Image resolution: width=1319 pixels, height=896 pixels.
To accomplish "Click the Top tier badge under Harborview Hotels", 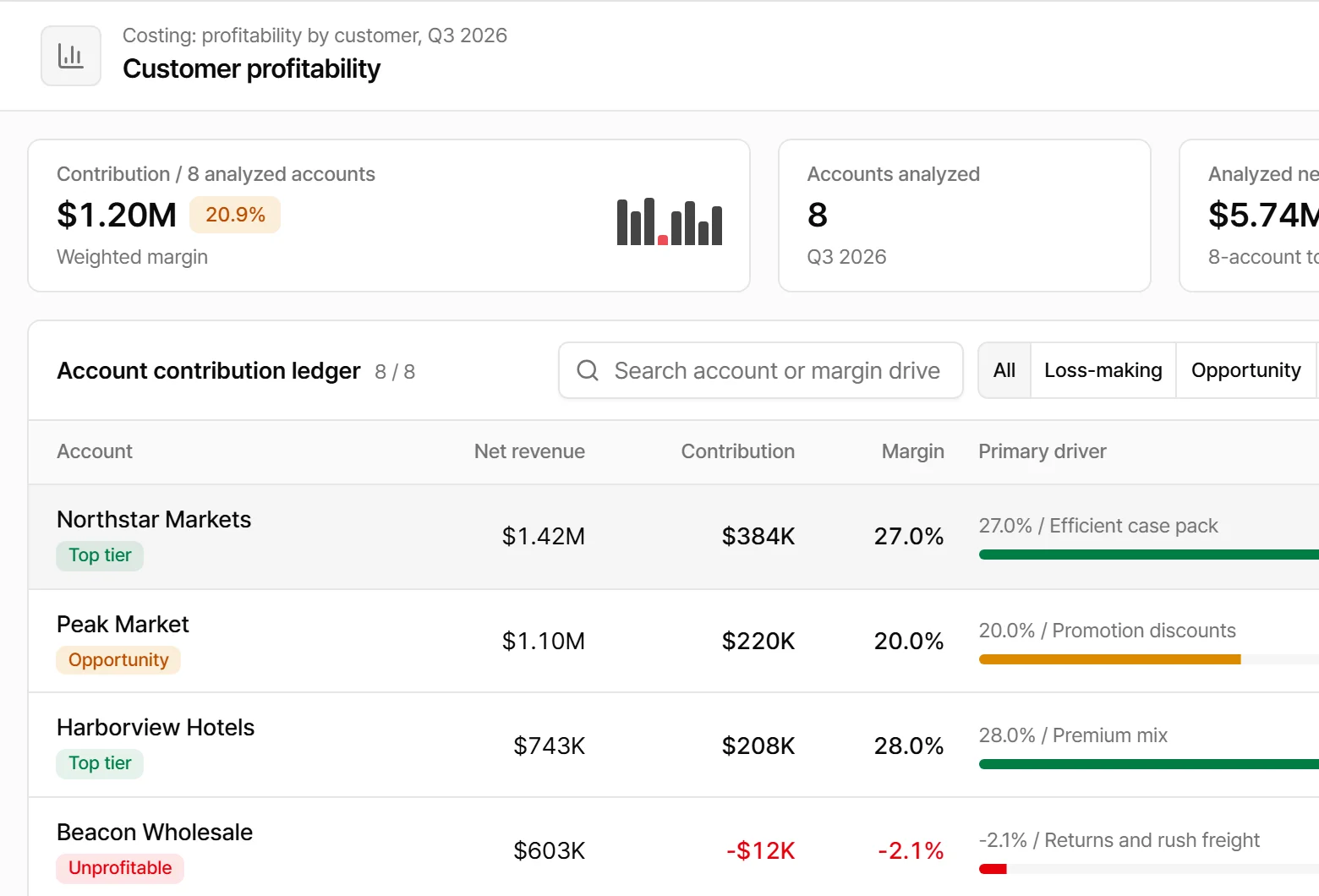I will point(100,763).
